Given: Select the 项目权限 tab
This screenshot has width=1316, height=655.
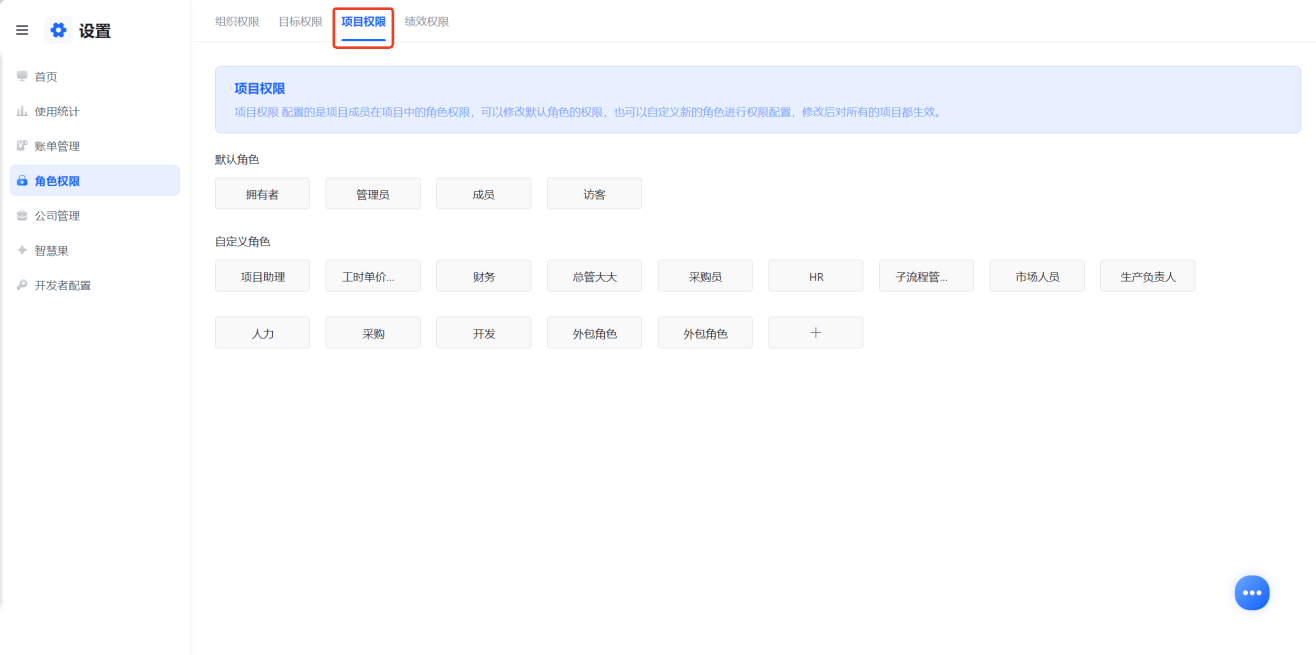Looking at the screenshot, I should (x=363, y=22).
